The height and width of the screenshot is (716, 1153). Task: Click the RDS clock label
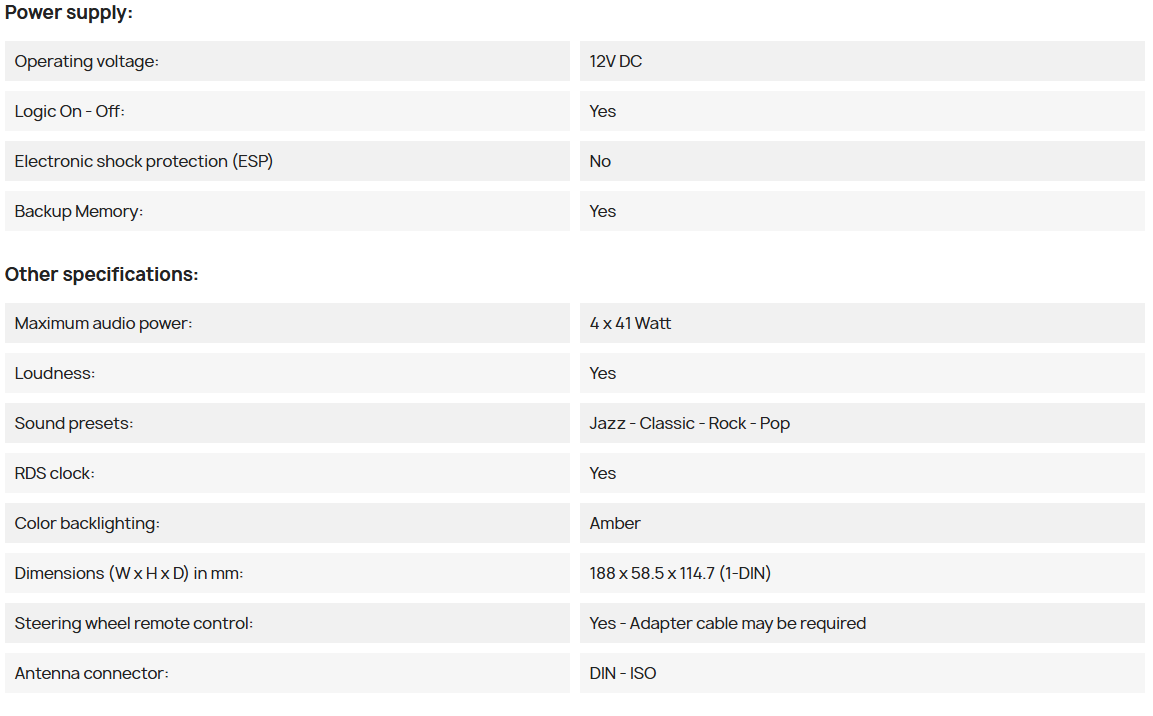(55, 473)
